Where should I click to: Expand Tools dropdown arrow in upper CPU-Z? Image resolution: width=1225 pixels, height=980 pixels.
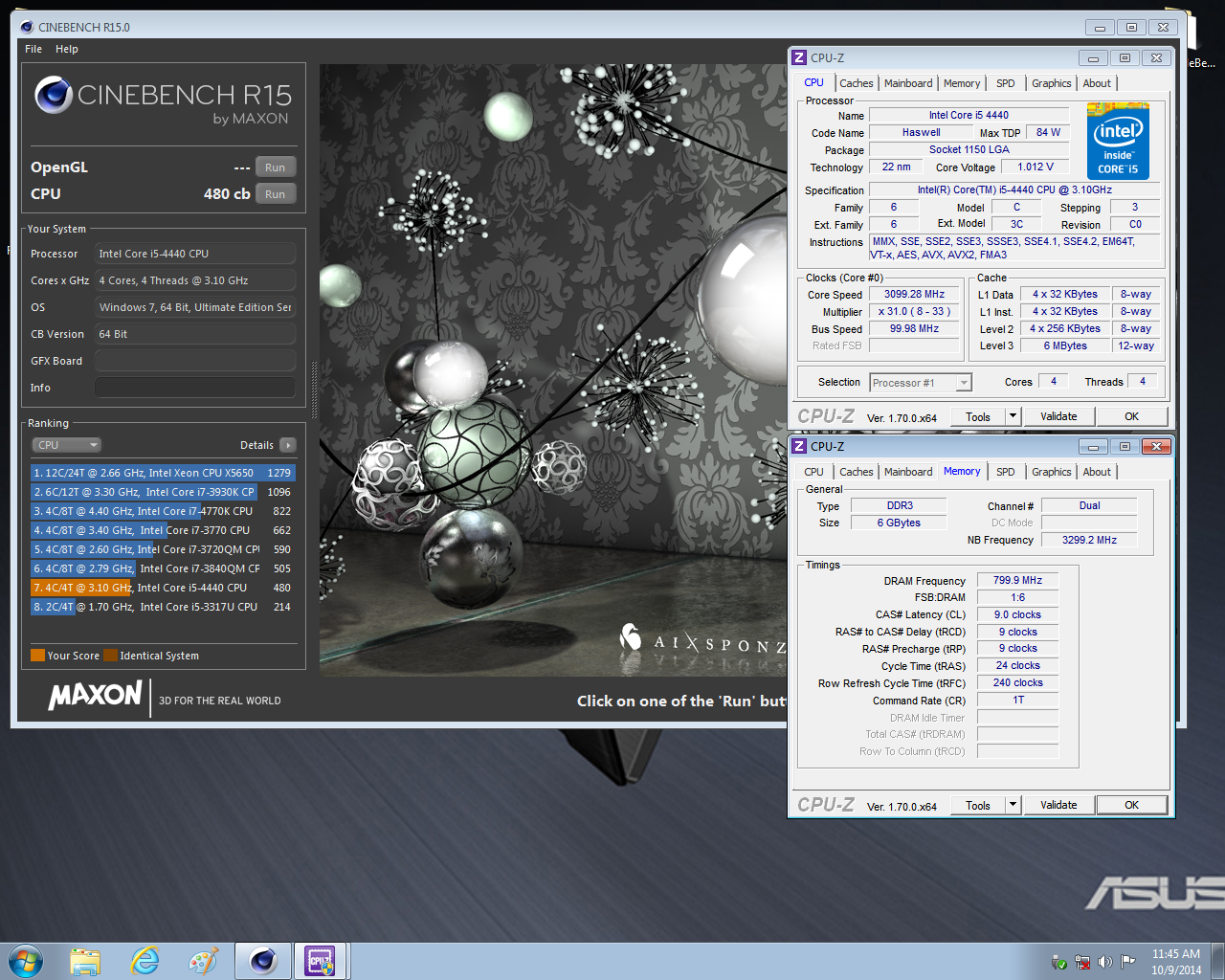[x=1013, y=416]
